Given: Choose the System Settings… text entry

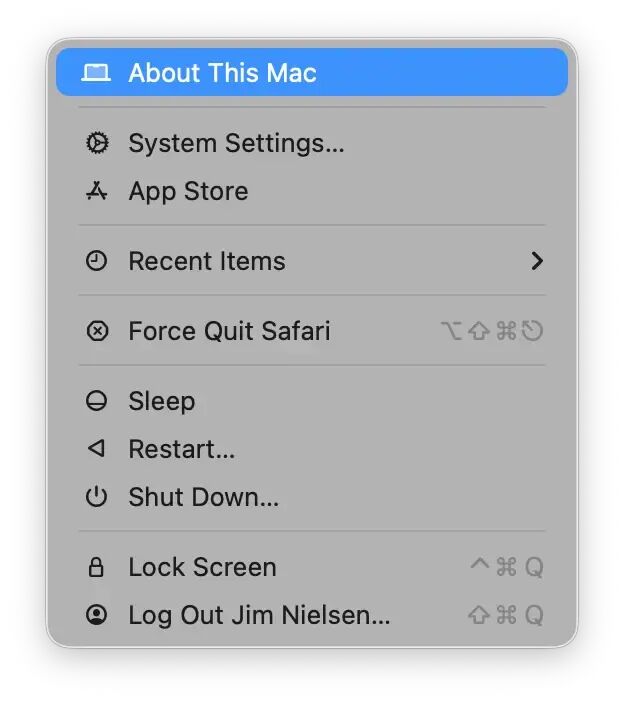Looking at the screenshot, I should click(x=236, y=143).
